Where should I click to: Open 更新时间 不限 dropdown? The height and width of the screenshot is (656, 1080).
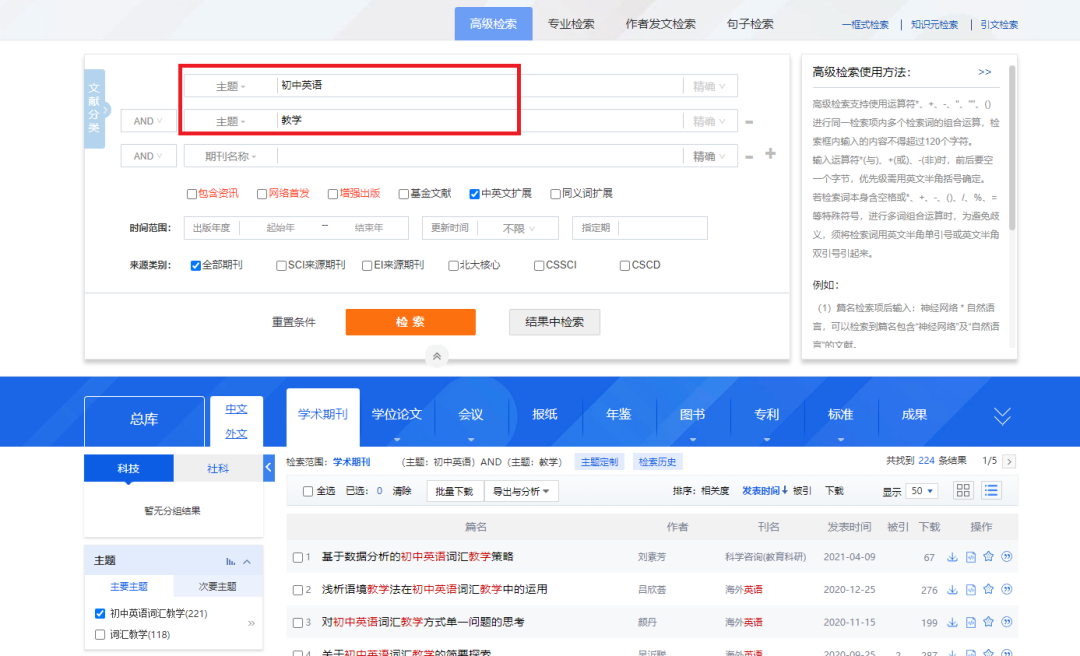pyautogui.click(x=519, y=228)
